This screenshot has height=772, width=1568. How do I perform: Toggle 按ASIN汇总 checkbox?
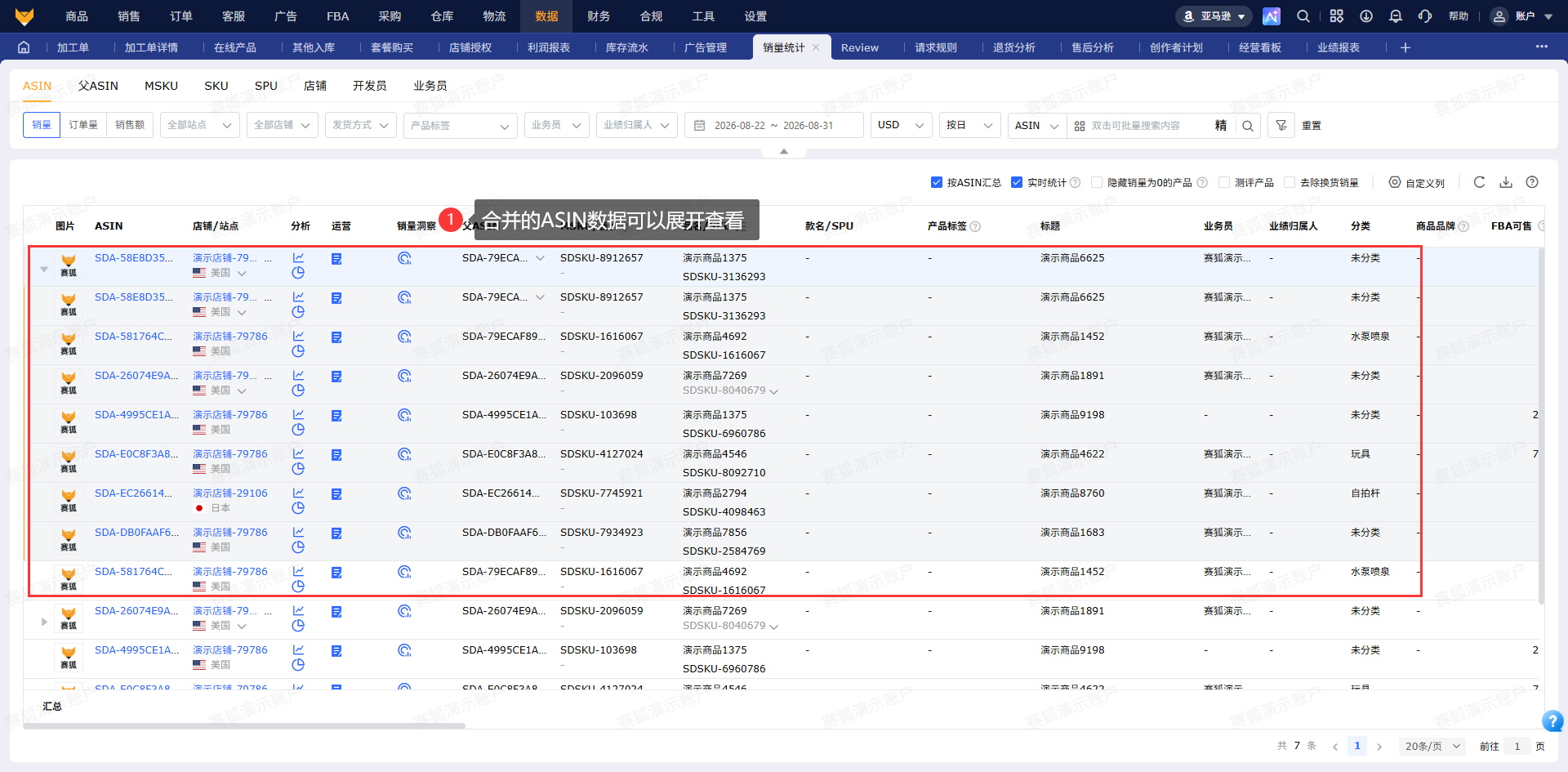(937, 182)
